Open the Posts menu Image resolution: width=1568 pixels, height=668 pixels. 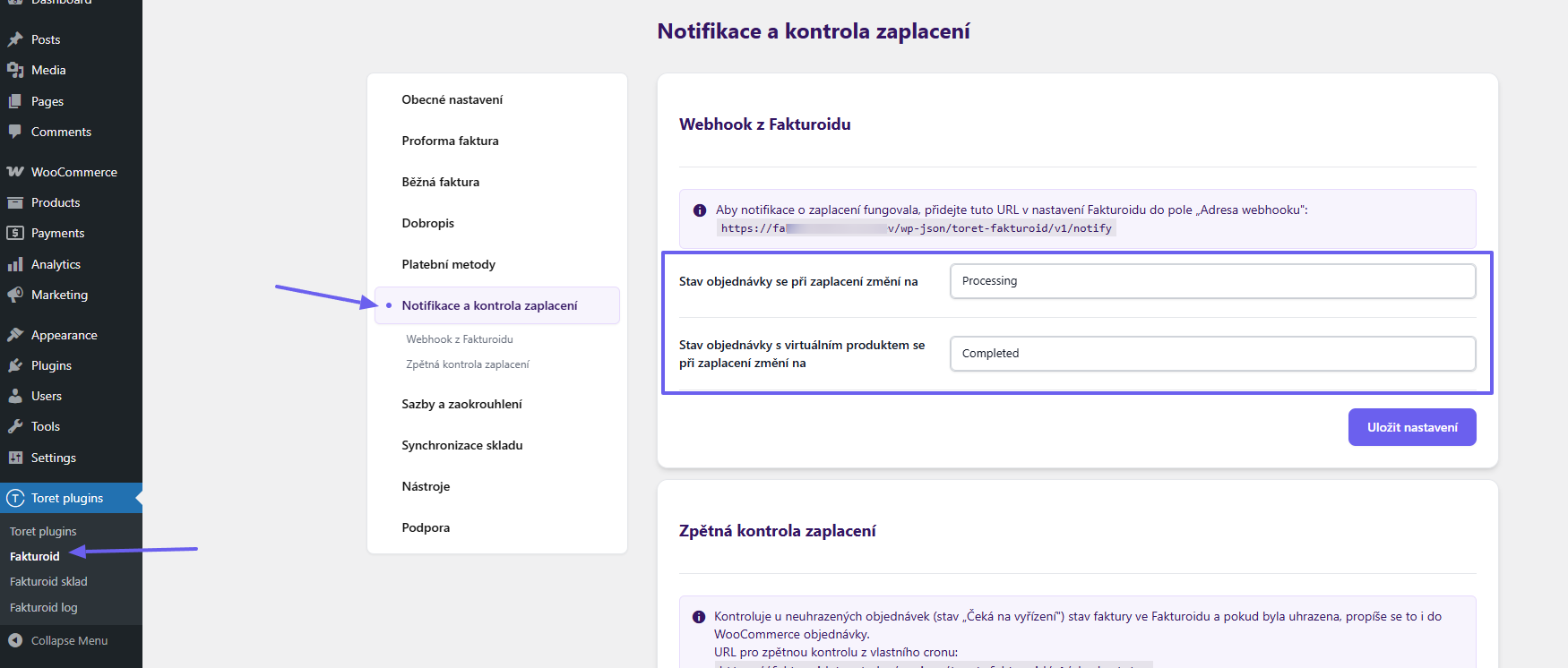71,39
